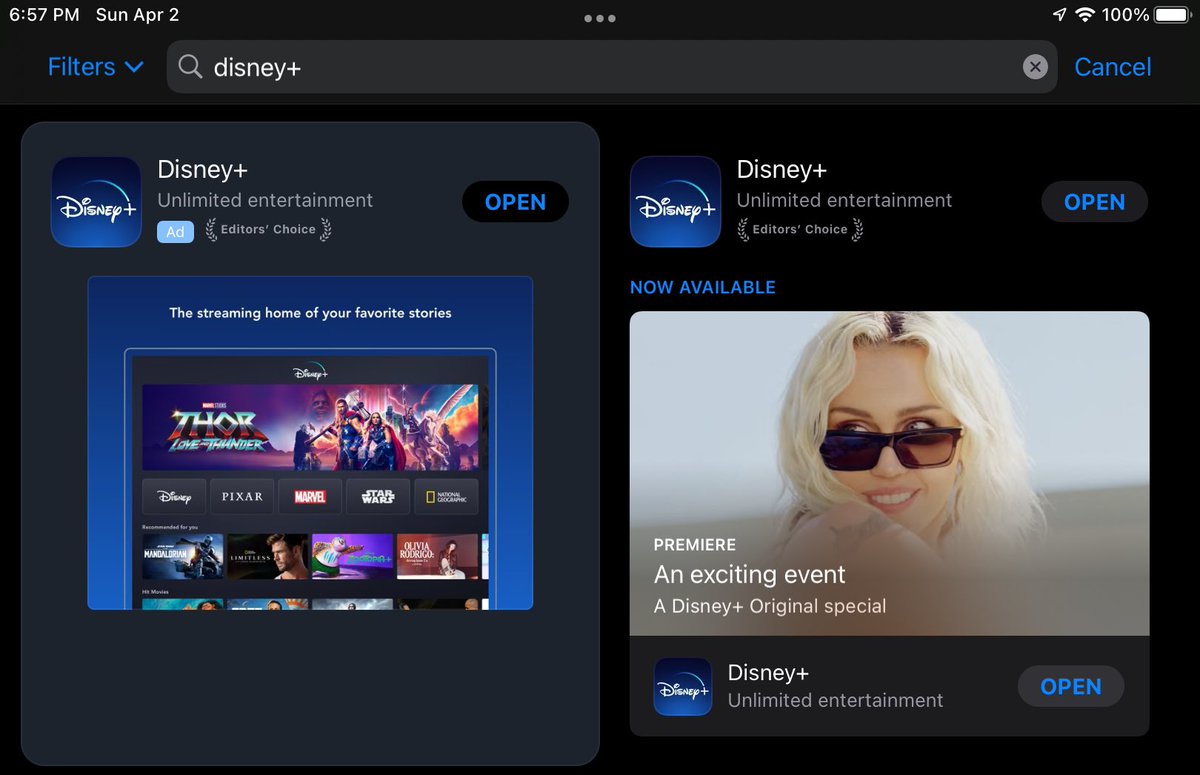1200x775 pixels.
Task: Tap small Disney+ icon in event card footer
Action: click(x=682, y=687)
